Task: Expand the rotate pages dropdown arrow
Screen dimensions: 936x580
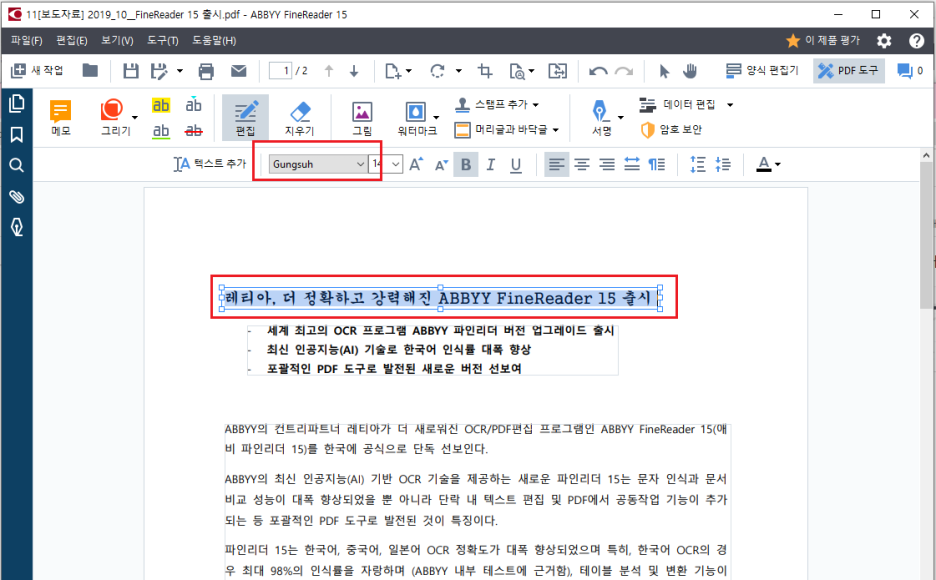Action: tap(458, 71)
